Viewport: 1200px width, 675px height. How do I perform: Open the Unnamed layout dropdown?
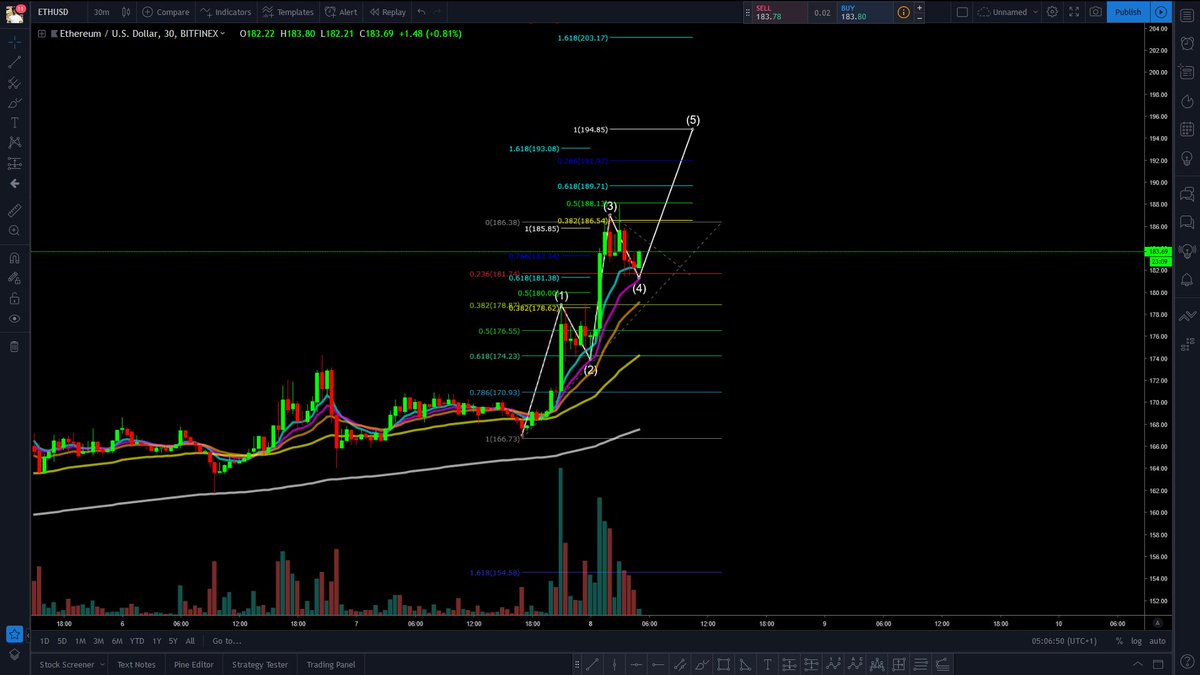click(1009, 12)
